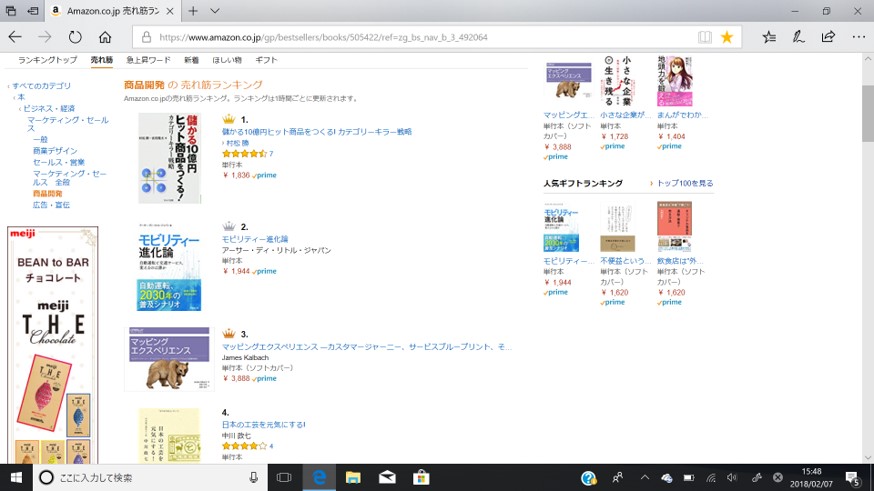Open the browser home page
Image resolution: width=874 pixels, height=491 pixels.
(105, 37)
